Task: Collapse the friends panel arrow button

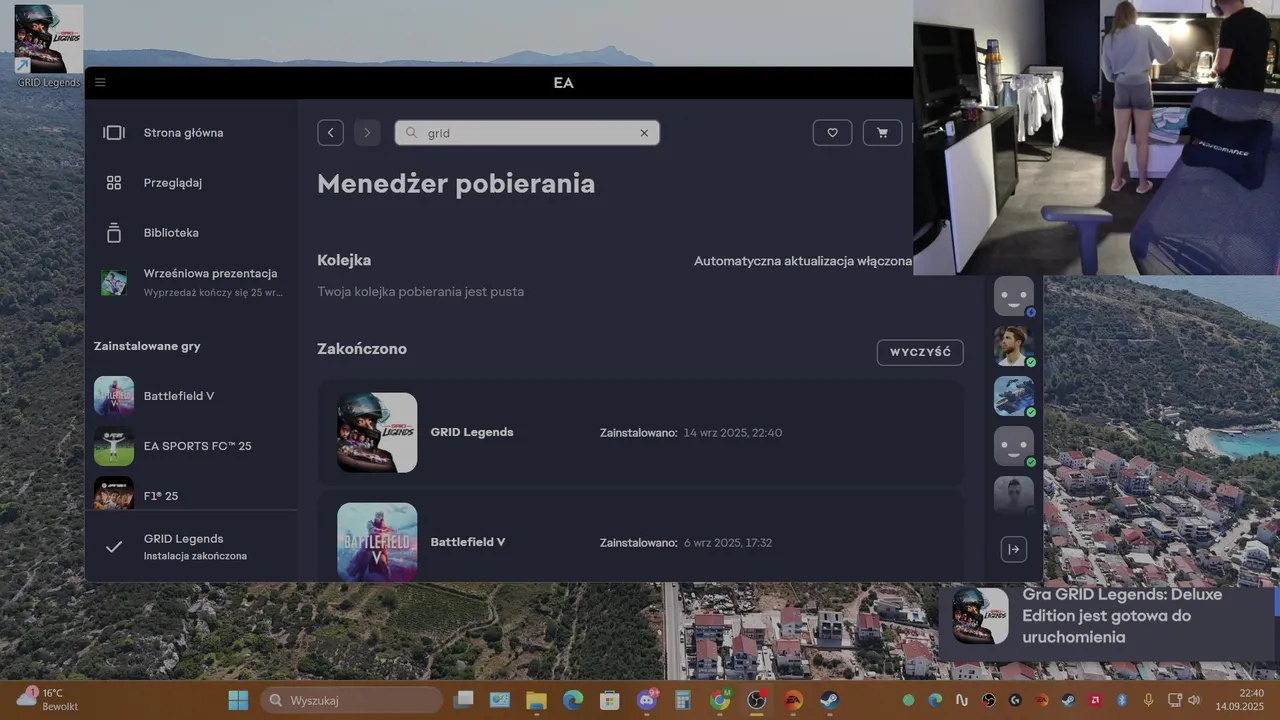Action: tap(1014, 549)
